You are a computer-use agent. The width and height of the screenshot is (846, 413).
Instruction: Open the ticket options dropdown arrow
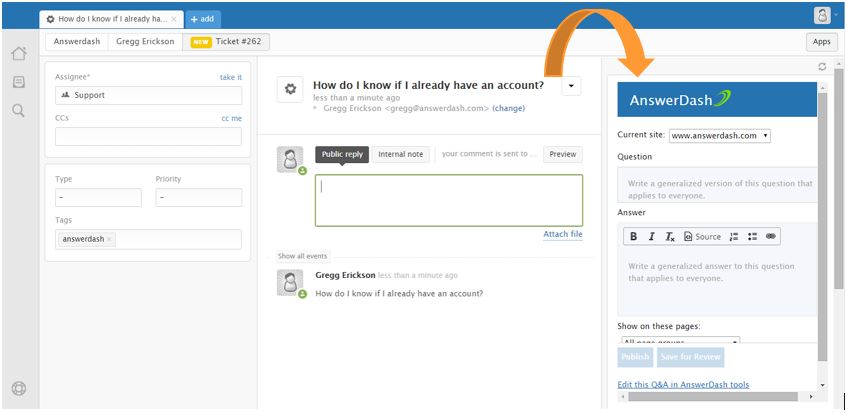pos(571,86)
